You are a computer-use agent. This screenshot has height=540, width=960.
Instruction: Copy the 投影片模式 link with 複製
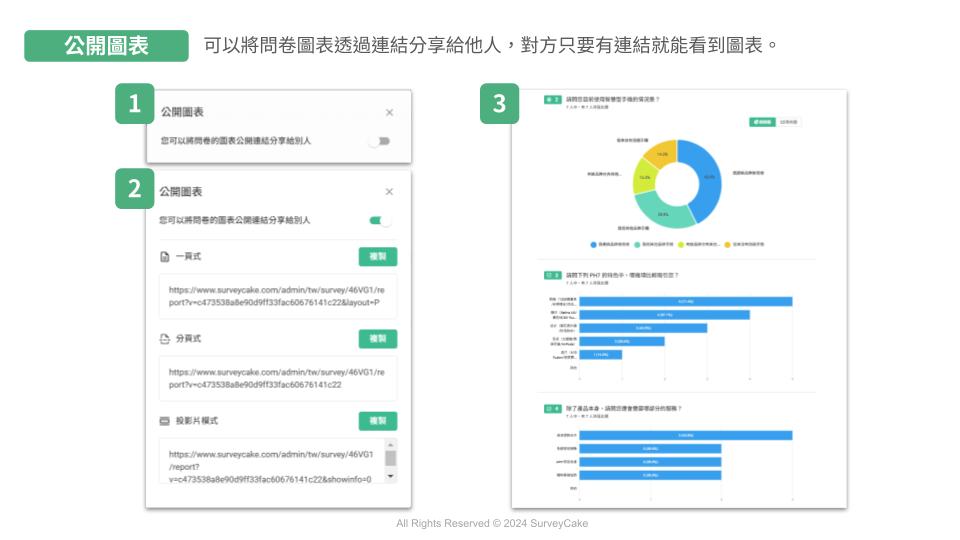(378, 421)
